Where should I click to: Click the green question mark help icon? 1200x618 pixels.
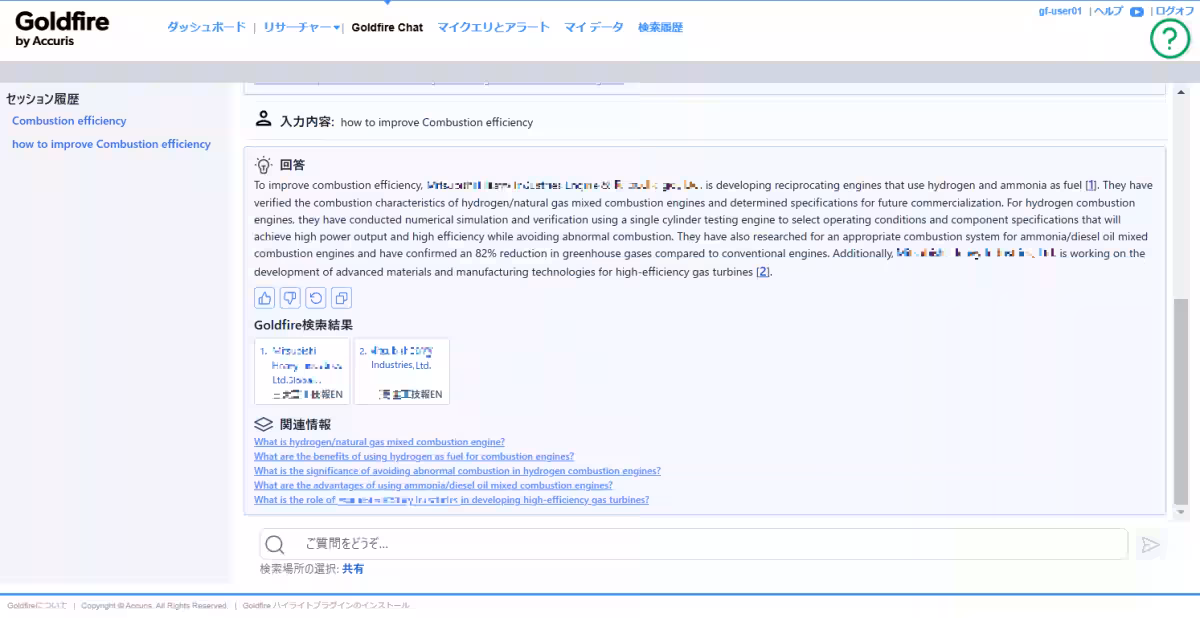click(x=1169, y=40)
